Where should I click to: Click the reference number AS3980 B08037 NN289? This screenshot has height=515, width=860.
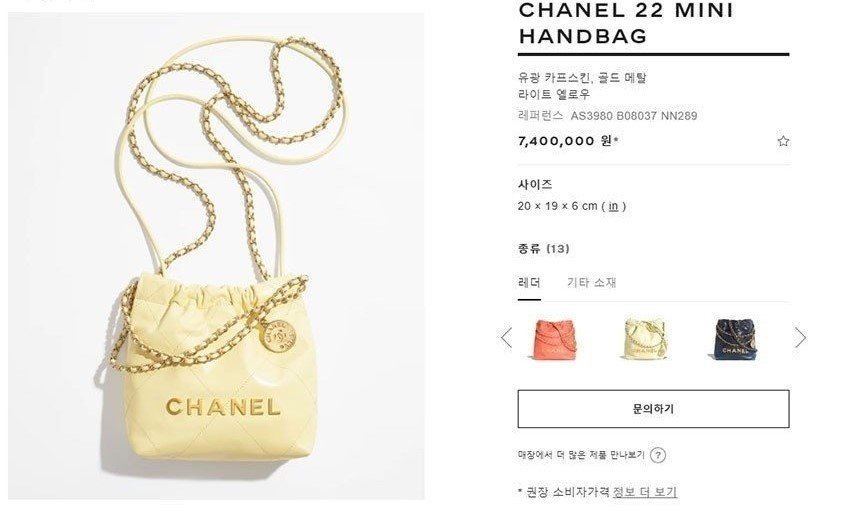point(633,116)
